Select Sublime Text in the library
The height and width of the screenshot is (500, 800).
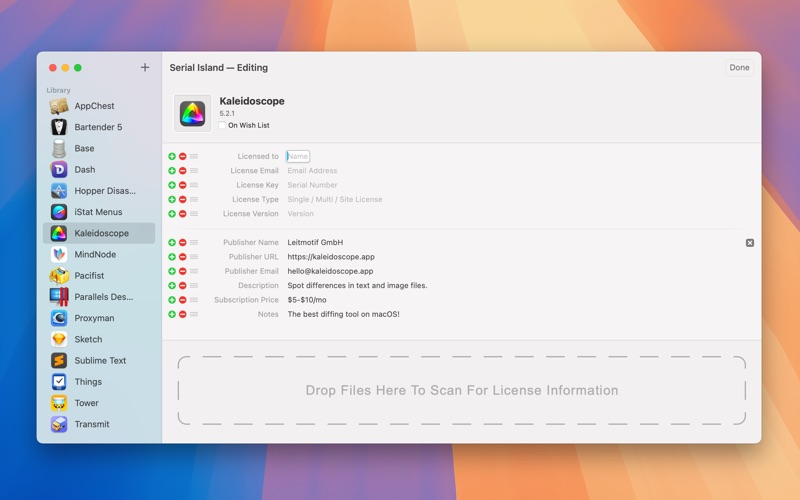tap(99, 360)
